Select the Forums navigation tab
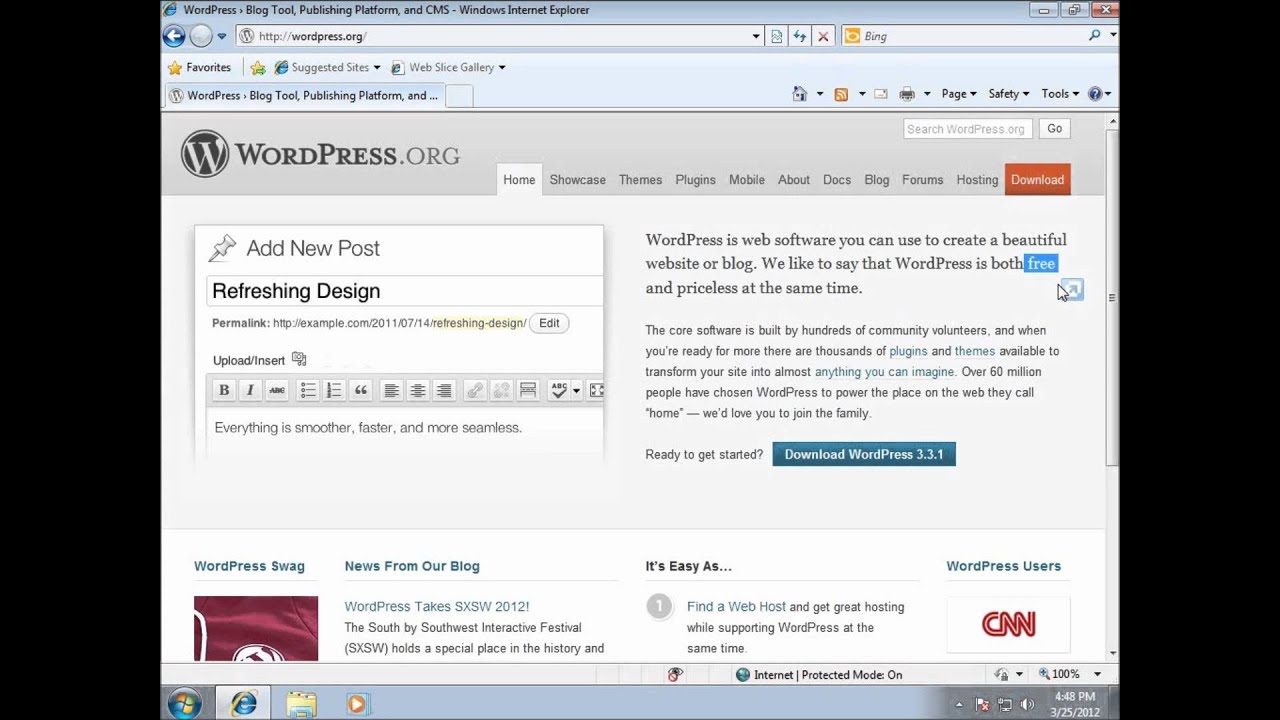 click(922, 180)
